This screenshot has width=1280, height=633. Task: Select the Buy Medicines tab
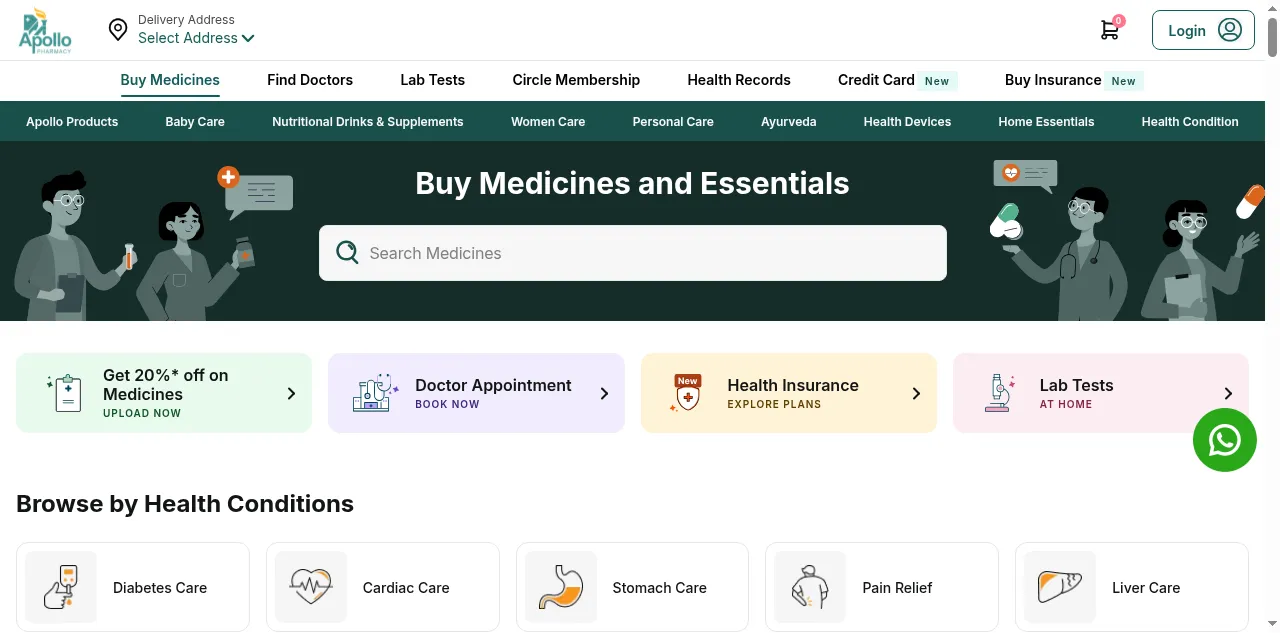170,80
